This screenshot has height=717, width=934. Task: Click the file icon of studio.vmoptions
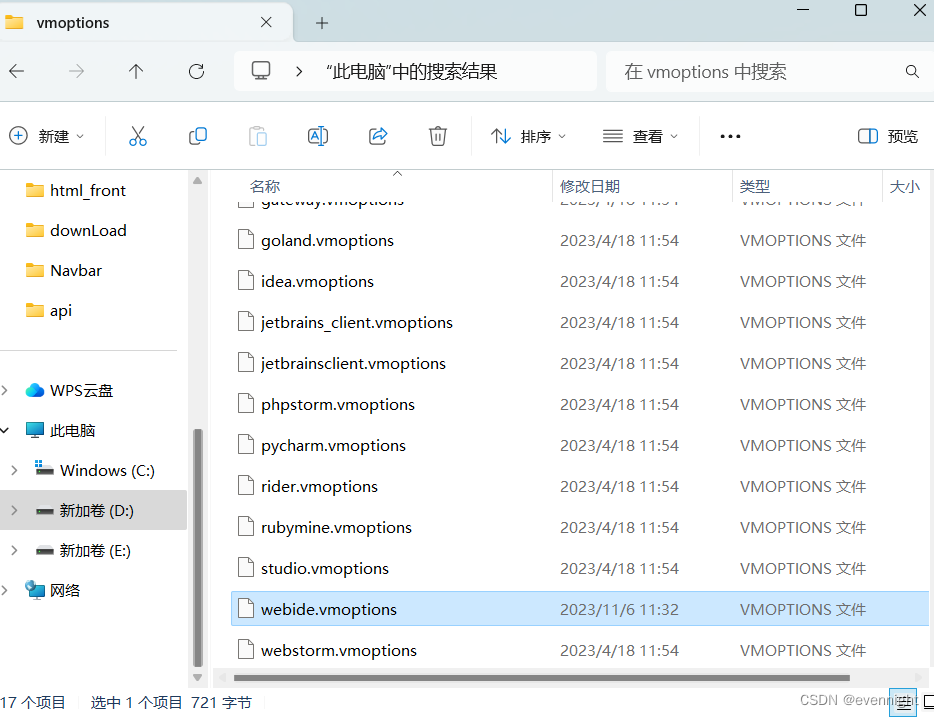pos(246,568)
